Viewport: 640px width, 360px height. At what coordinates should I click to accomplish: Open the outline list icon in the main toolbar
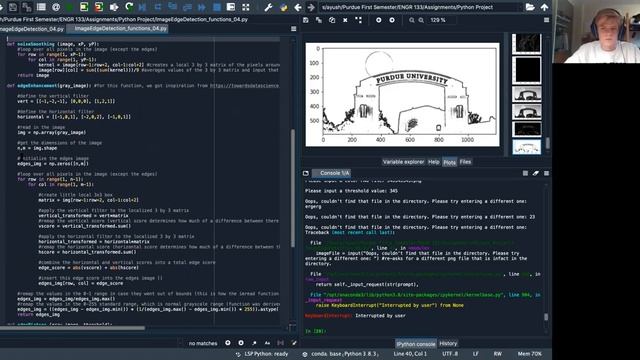coord(41,7)
